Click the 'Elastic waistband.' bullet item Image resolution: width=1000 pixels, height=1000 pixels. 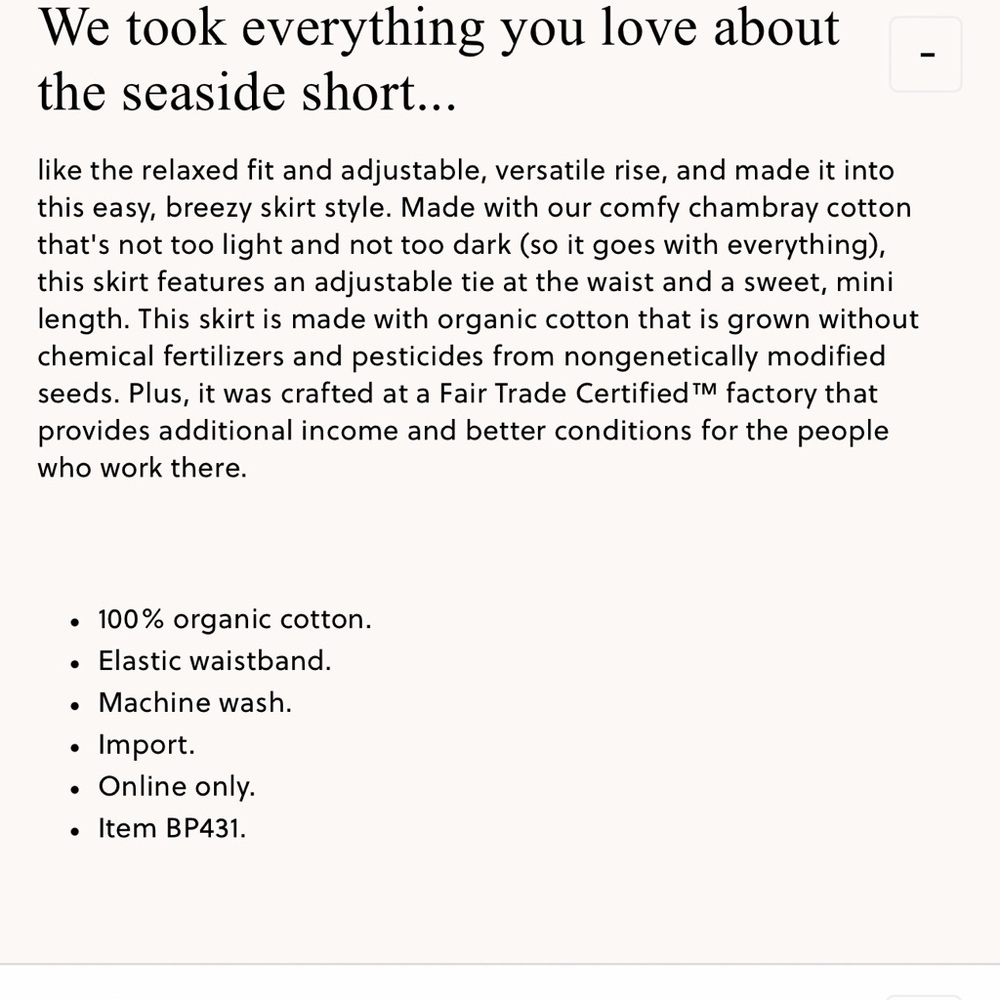click(215, 661)
